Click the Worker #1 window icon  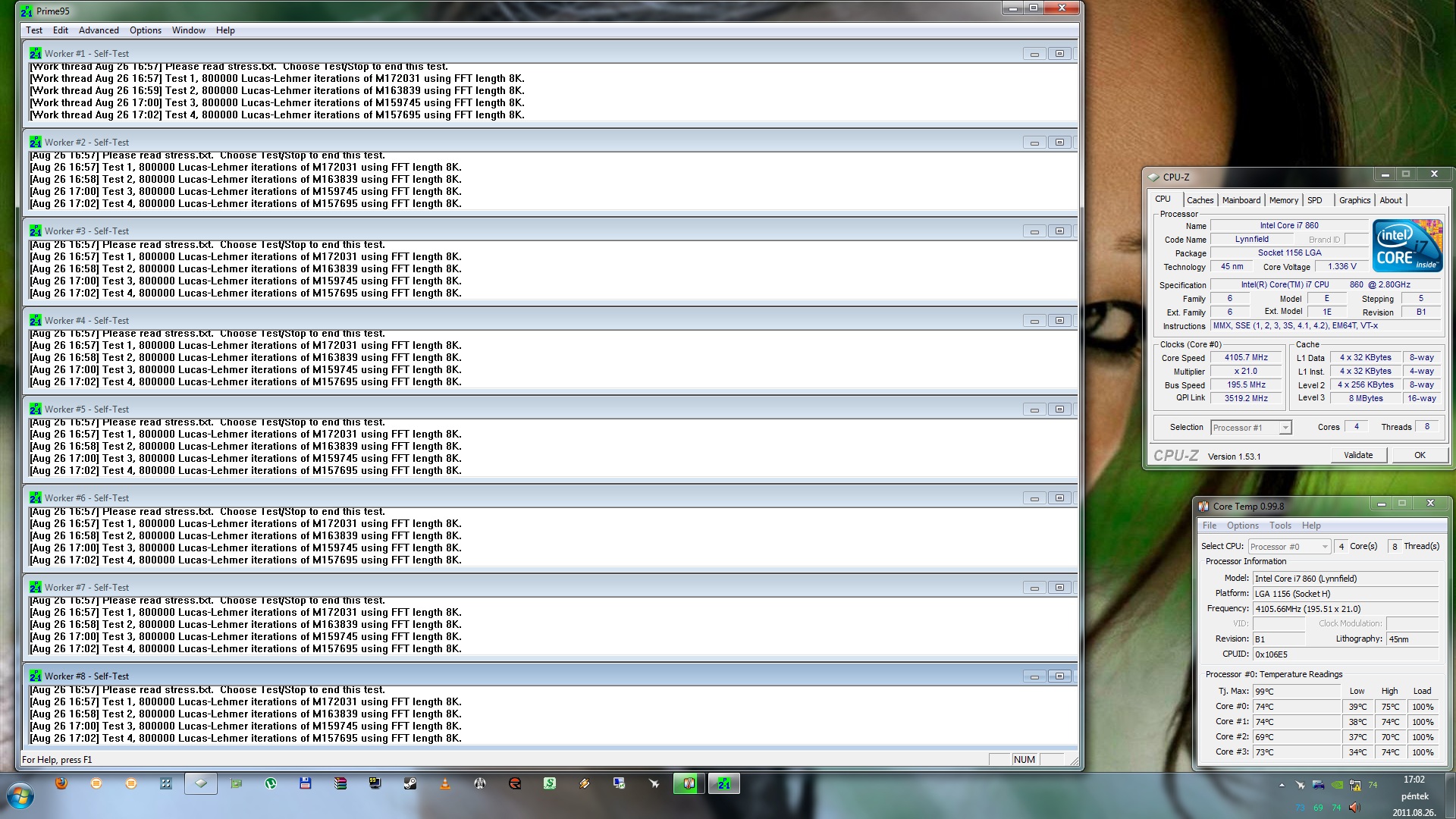click(36, 53)
